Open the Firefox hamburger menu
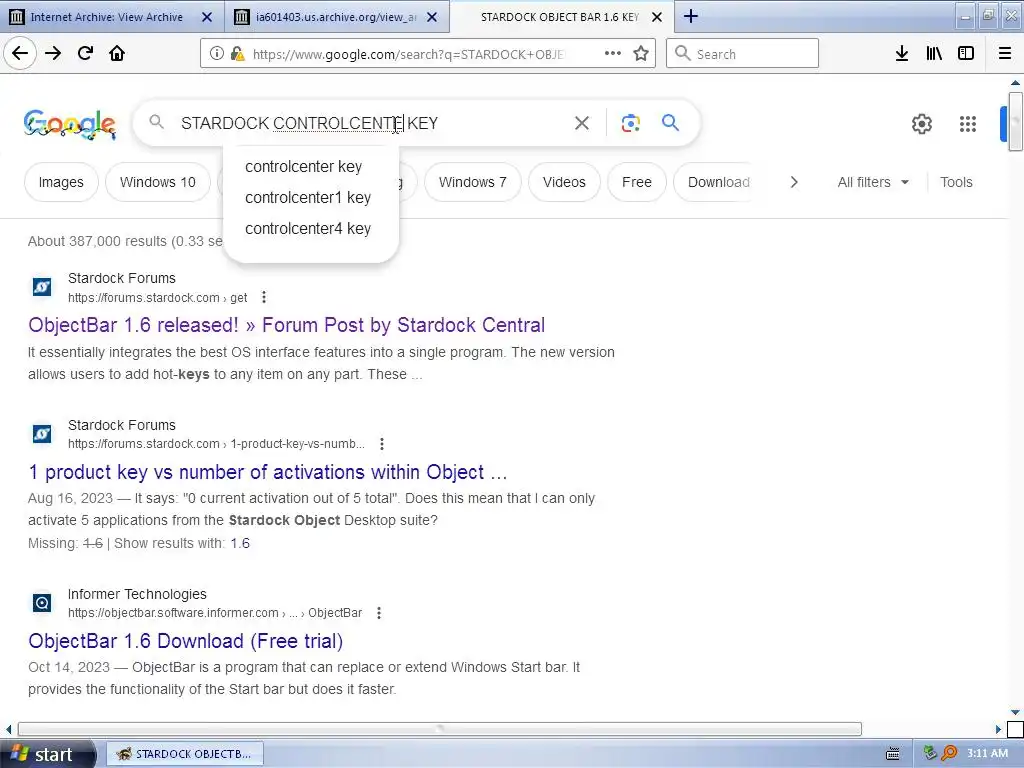Viewport: 1024px width, 768px height. coord(1005,53)
